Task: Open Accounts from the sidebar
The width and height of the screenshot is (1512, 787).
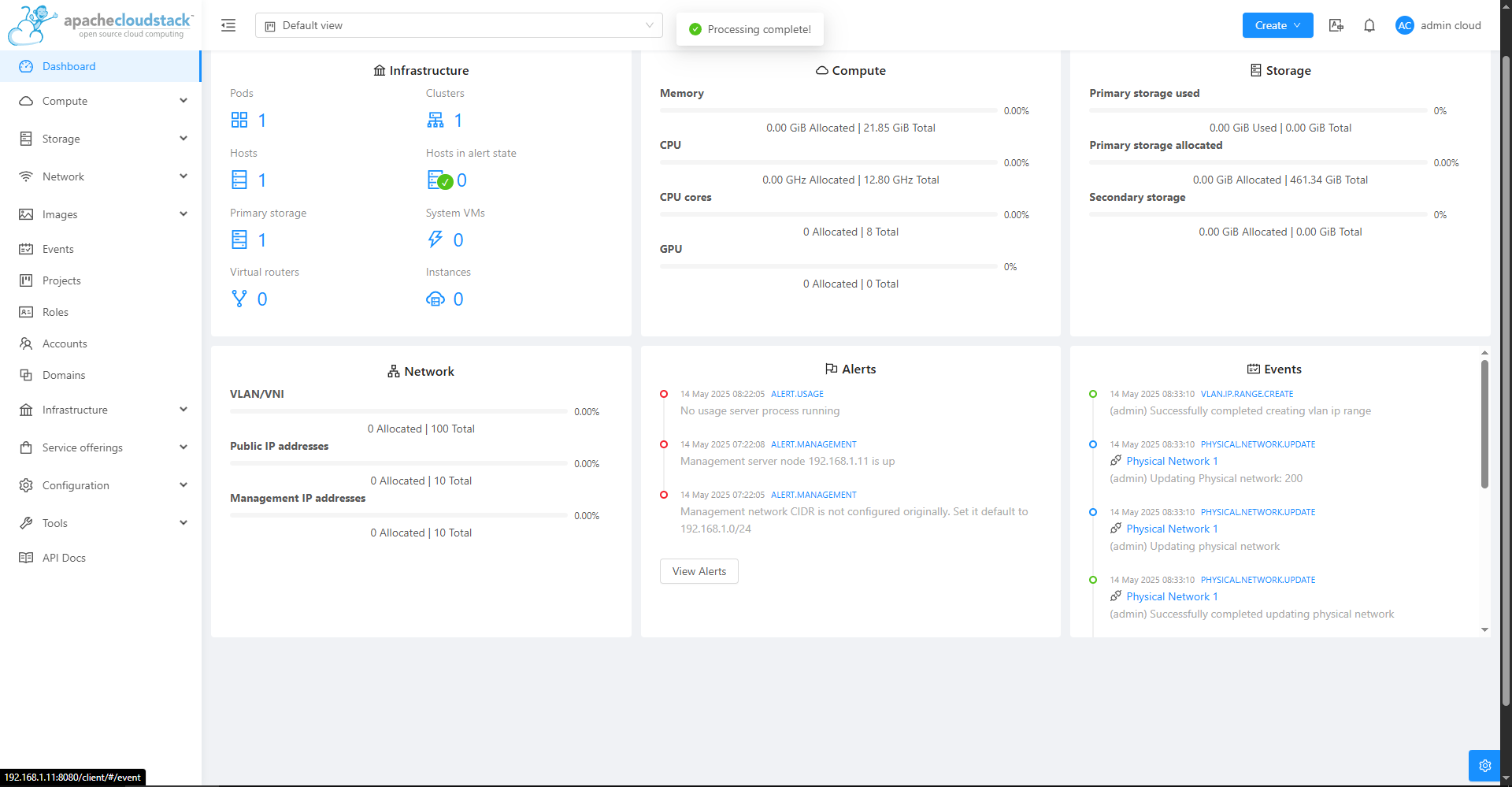Action: [x=65, y=343]
